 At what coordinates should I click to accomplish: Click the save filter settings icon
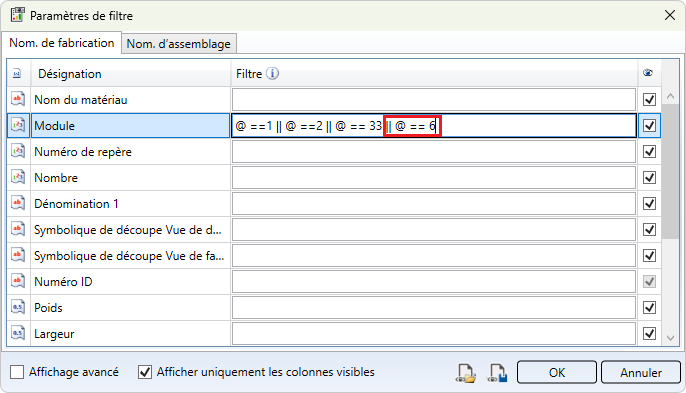click(x=498, y=373)
